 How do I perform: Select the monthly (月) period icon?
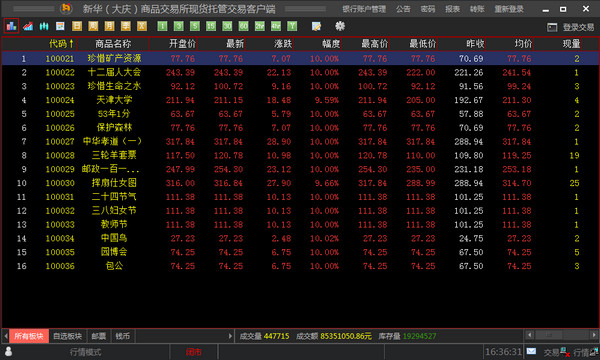click(109, 26)
